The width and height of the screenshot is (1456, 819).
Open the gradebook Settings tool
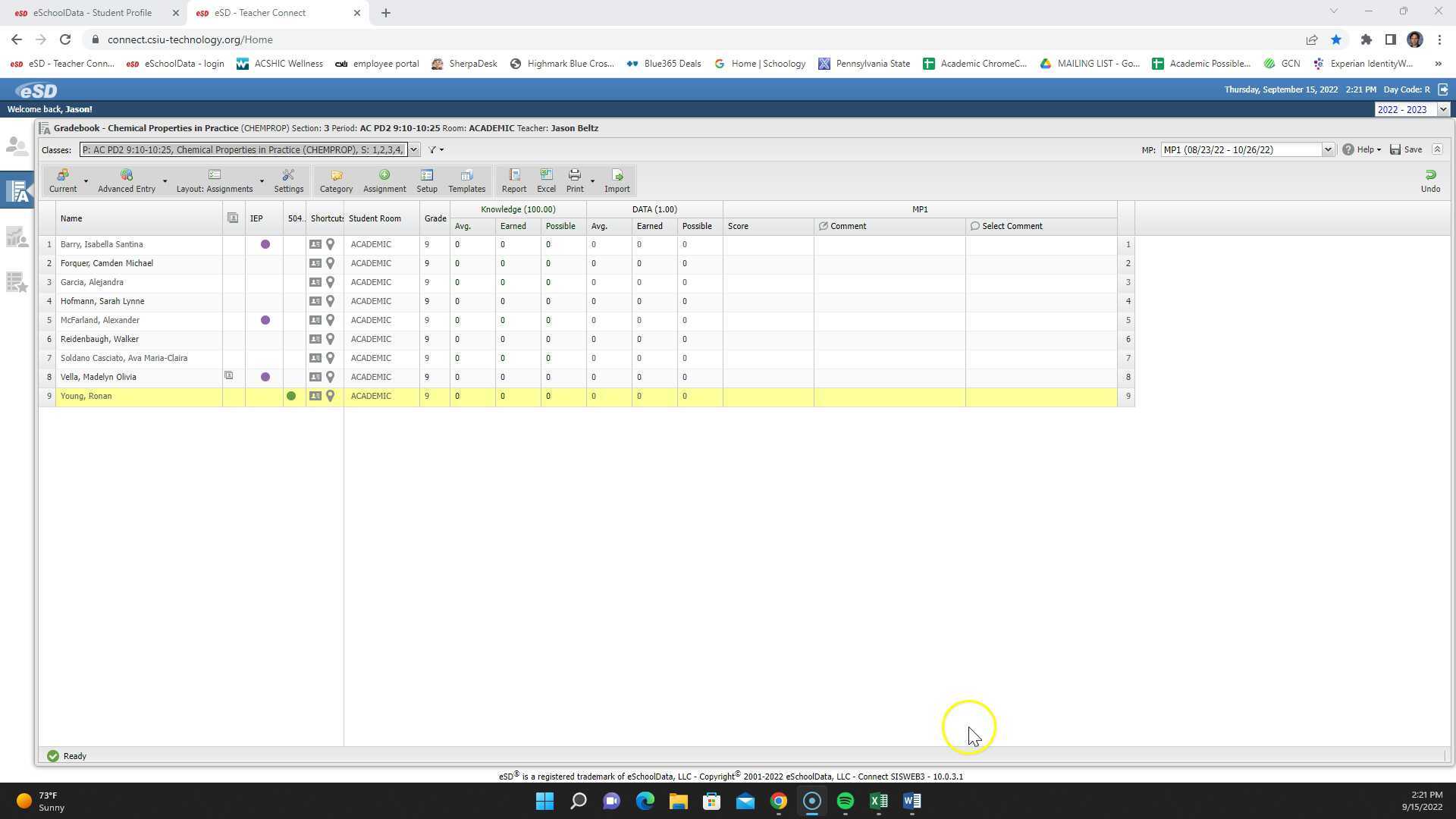pos(288,180)
